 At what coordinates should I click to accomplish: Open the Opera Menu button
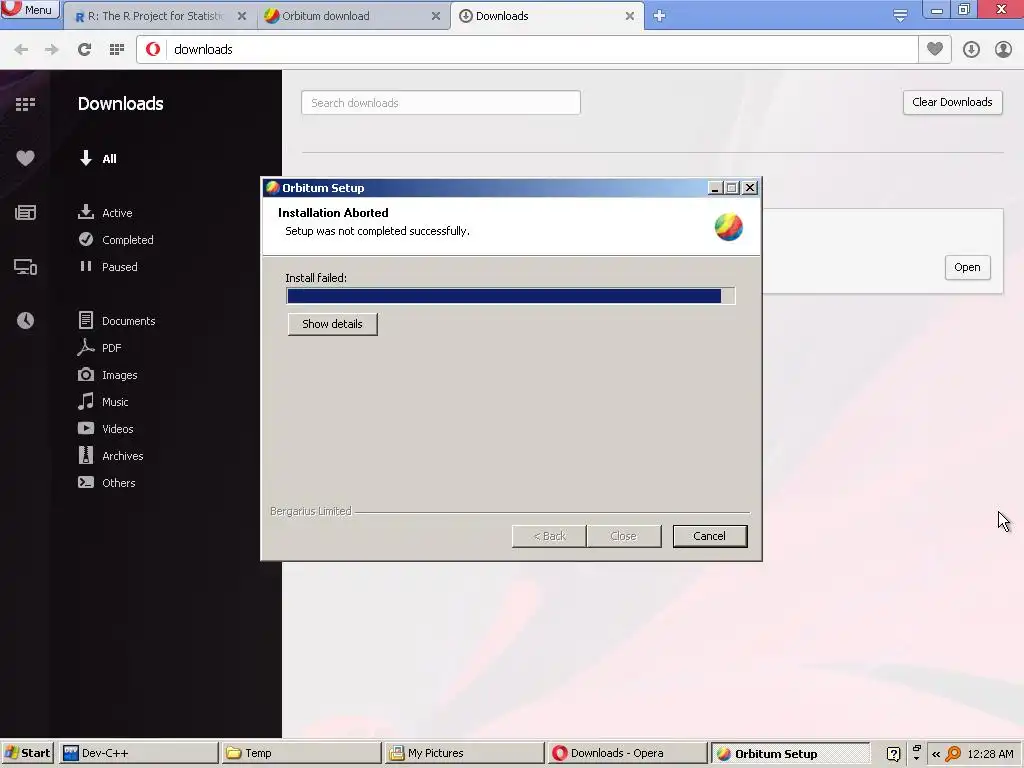click(x=29, y=10)
